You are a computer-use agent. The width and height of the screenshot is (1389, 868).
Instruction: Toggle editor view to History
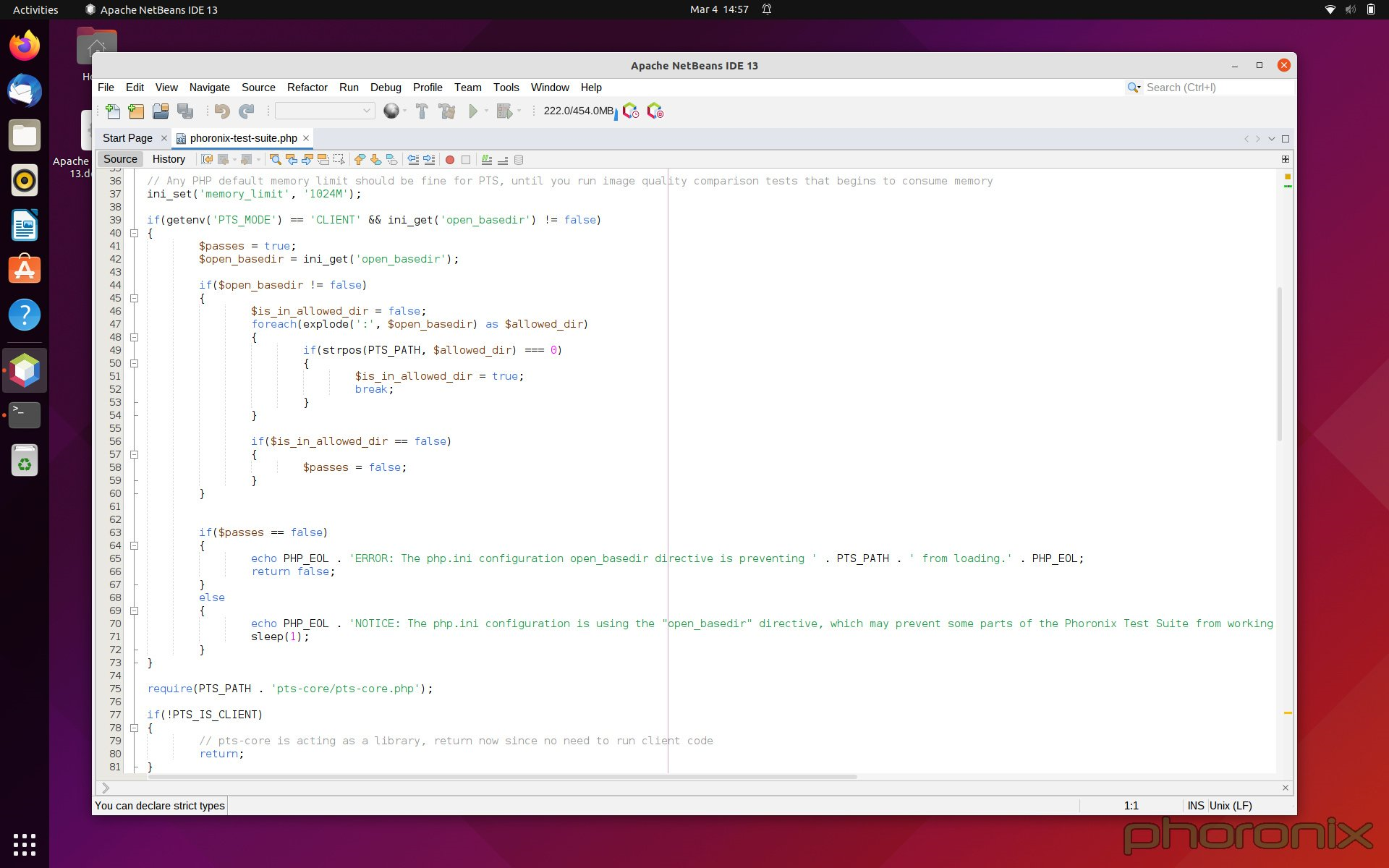pyautogui.click(x=169, y=159)
